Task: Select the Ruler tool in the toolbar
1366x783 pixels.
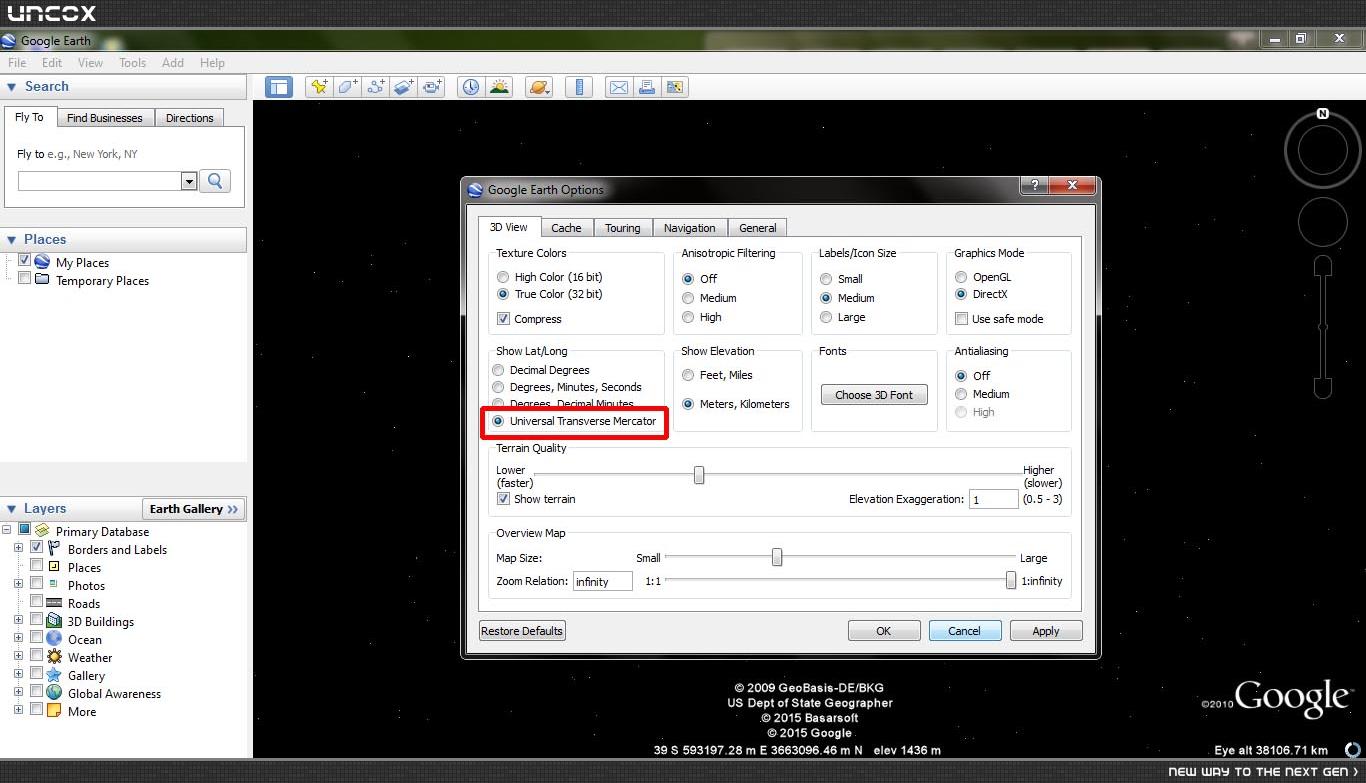Action: coord(579,87)
